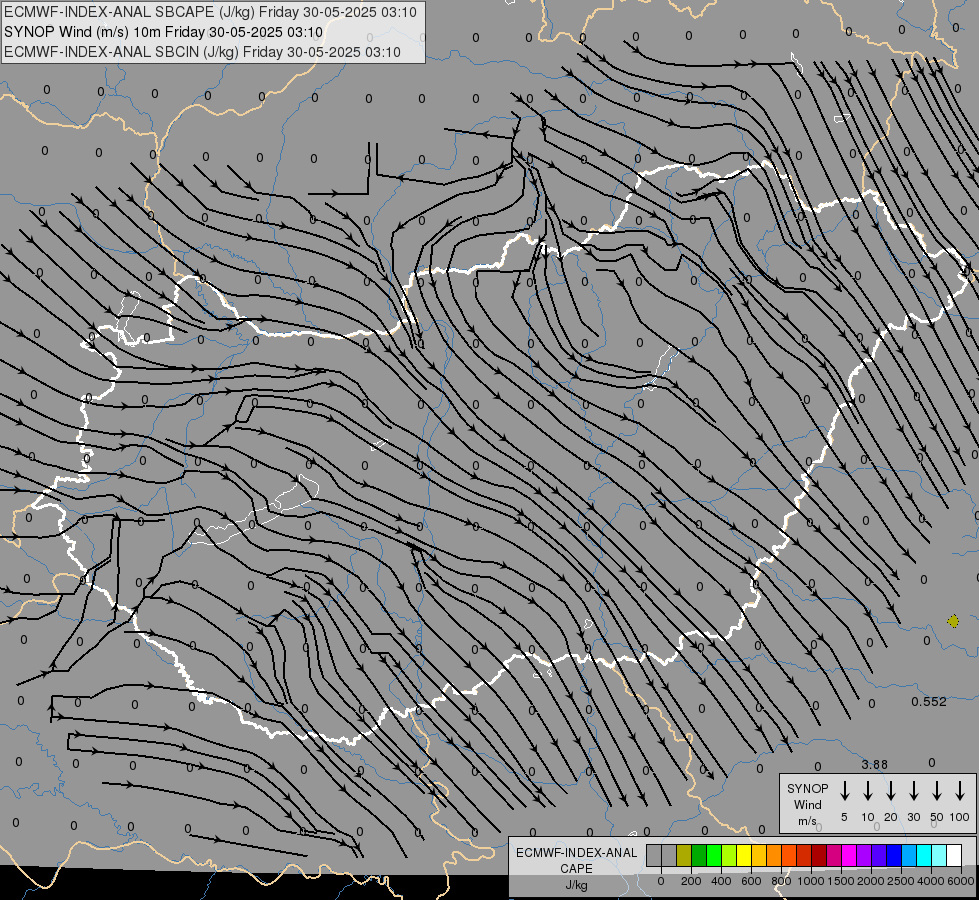
Task: Pick the yellow-green CAPE legend swatch
Action: 729,856
